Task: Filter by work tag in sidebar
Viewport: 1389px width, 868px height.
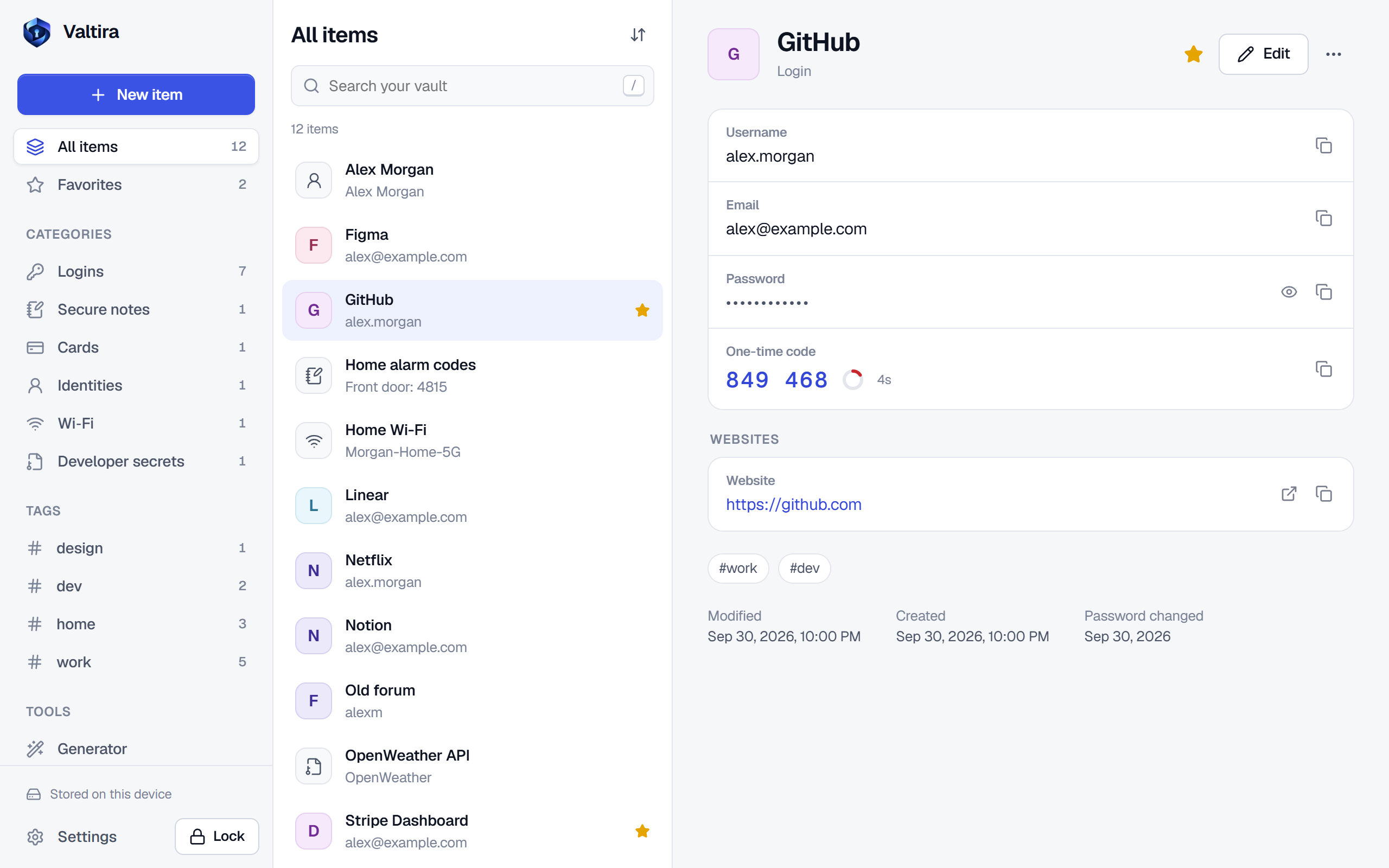Action: (136, 661)
